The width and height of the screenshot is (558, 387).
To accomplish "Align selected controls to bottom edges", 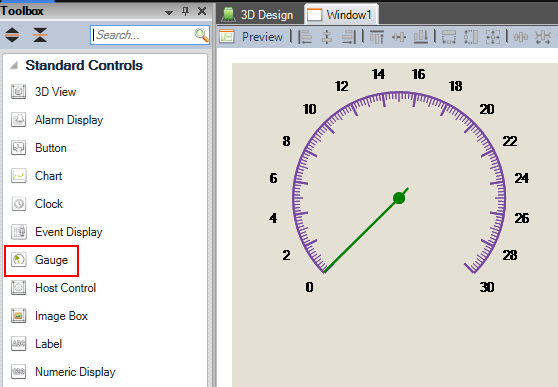I will (421, 37).
